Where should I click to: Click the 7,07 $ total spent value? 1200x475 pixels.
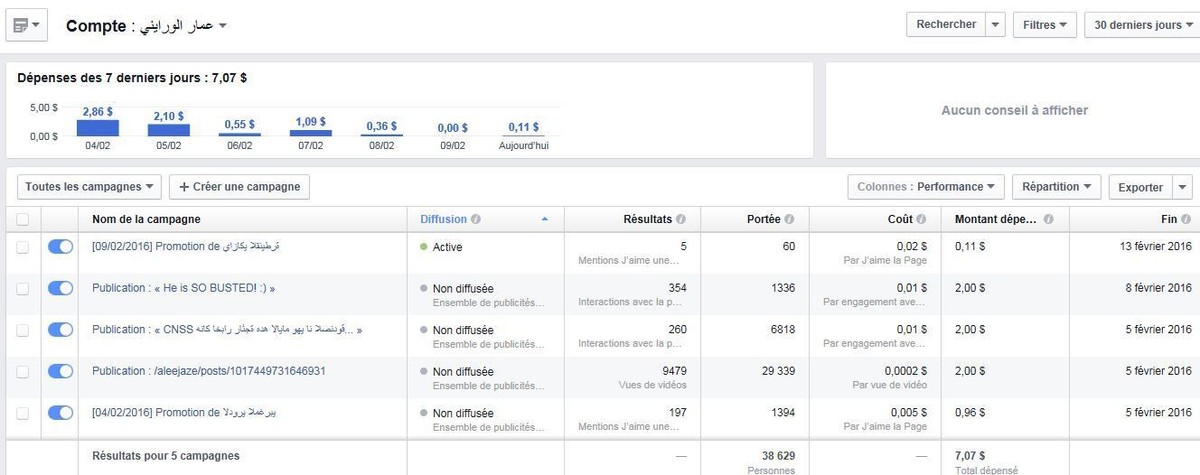point(972,455)
